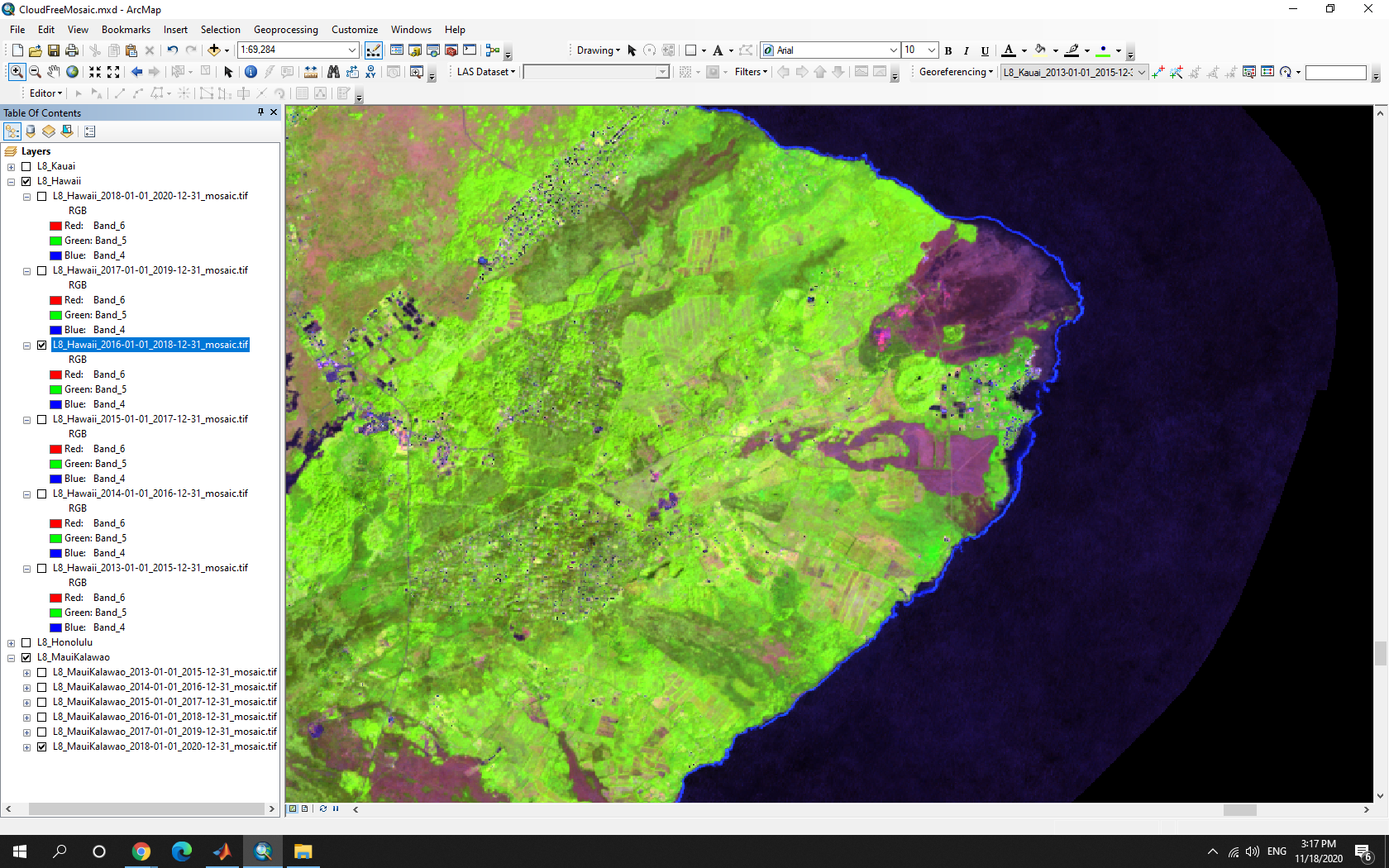This screenshot has width=1389, height=868.
Task: Hide the L8_MauiKalawao 2018-2020 mosaic layer
Action: click(41, 746)
